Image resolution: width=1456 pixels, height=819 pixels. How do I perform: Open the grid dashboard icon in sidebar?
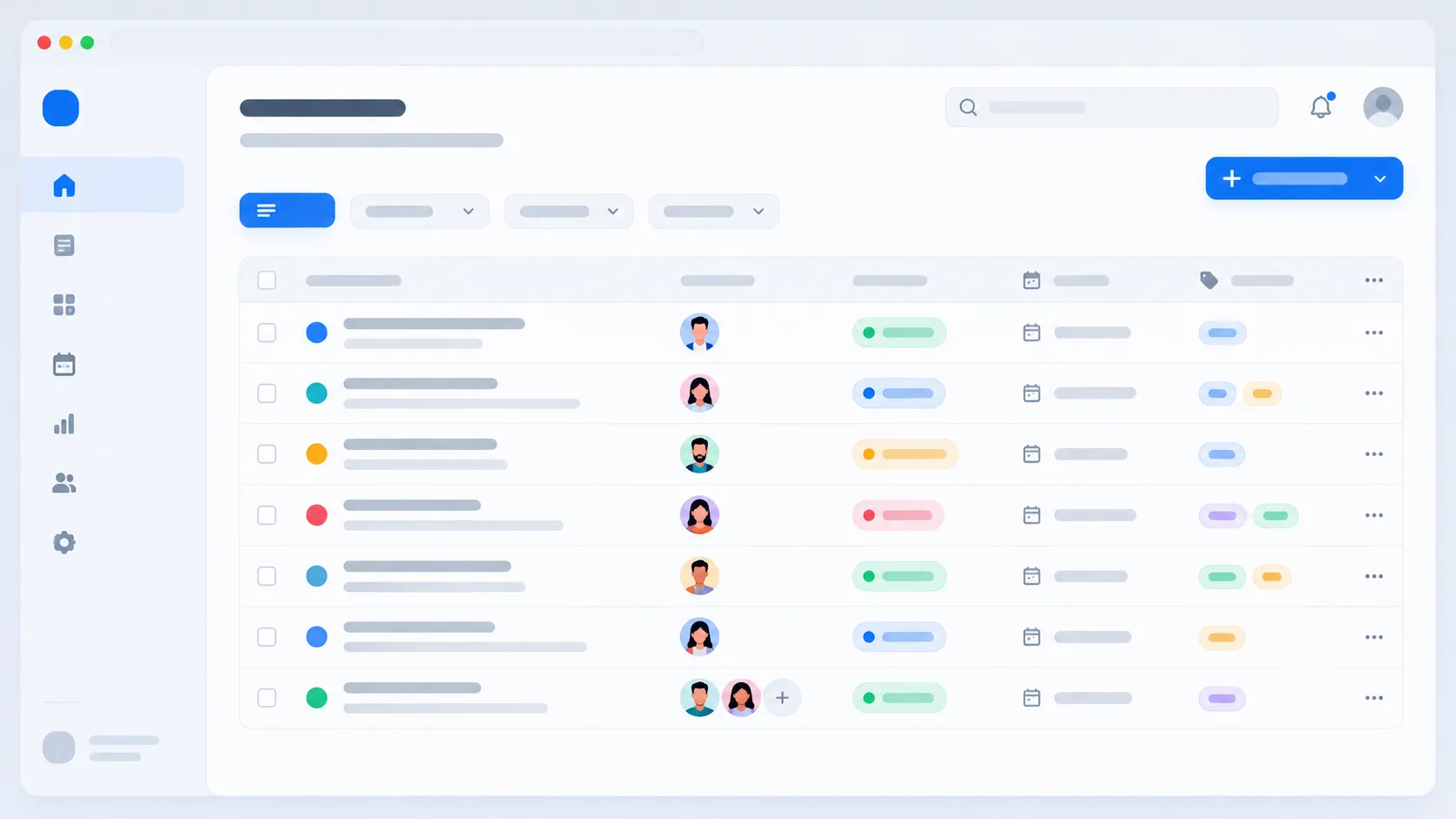64,305
